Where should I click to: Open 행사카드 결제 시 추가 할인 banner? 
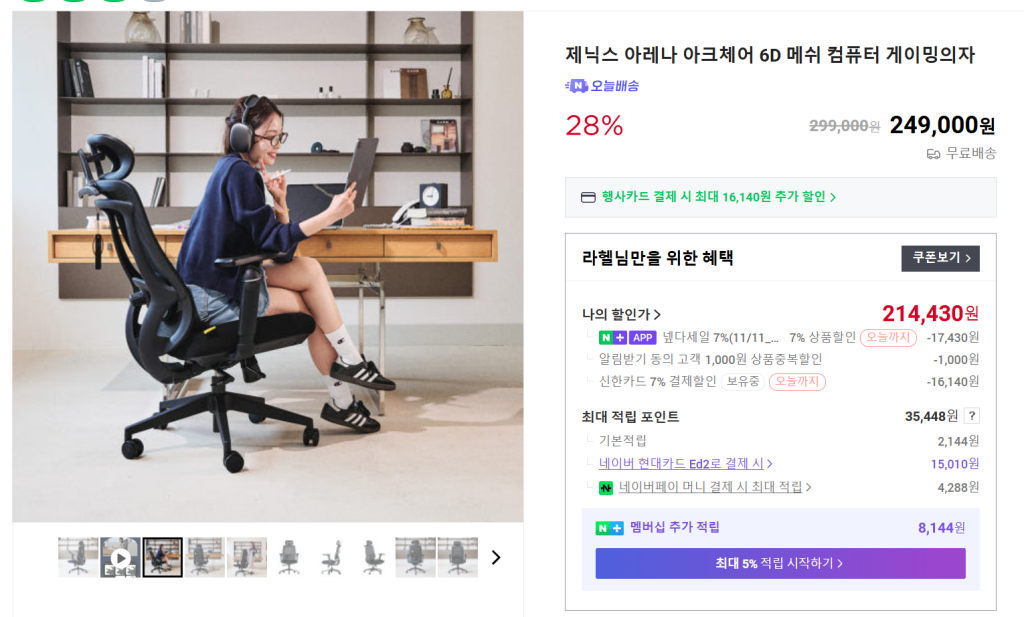click(x=718, y=197)
